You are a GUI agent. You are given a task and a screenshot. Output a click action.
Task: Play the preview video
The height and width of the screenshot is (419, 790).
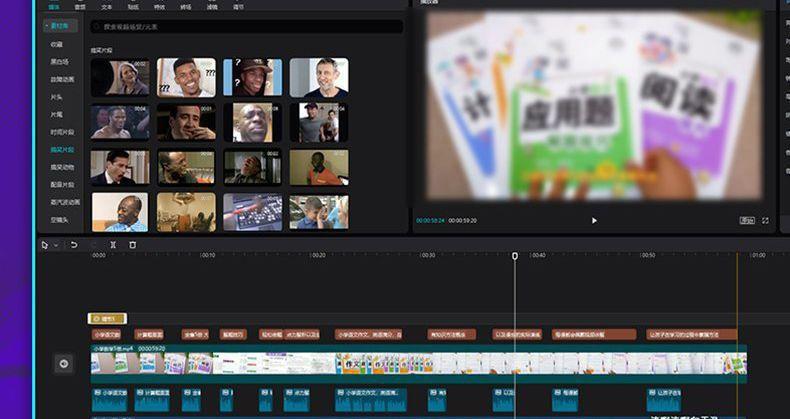pyautogui.click(x=594, y=220)
